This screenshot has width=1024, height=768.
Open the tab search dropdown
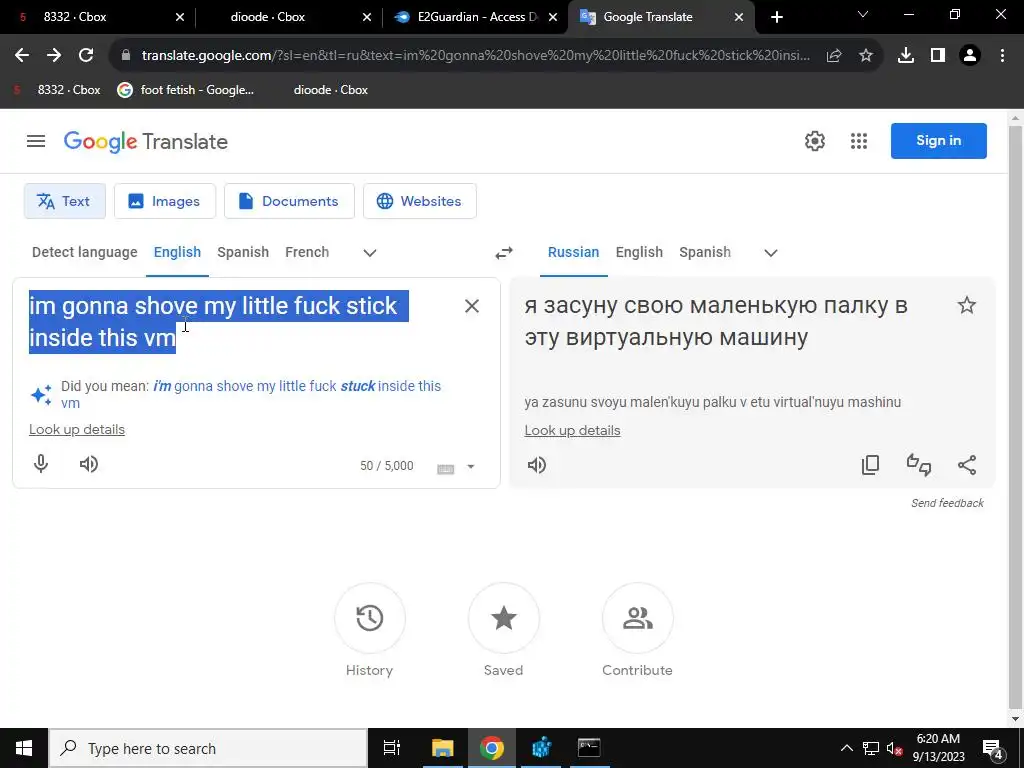click(863, 14)
